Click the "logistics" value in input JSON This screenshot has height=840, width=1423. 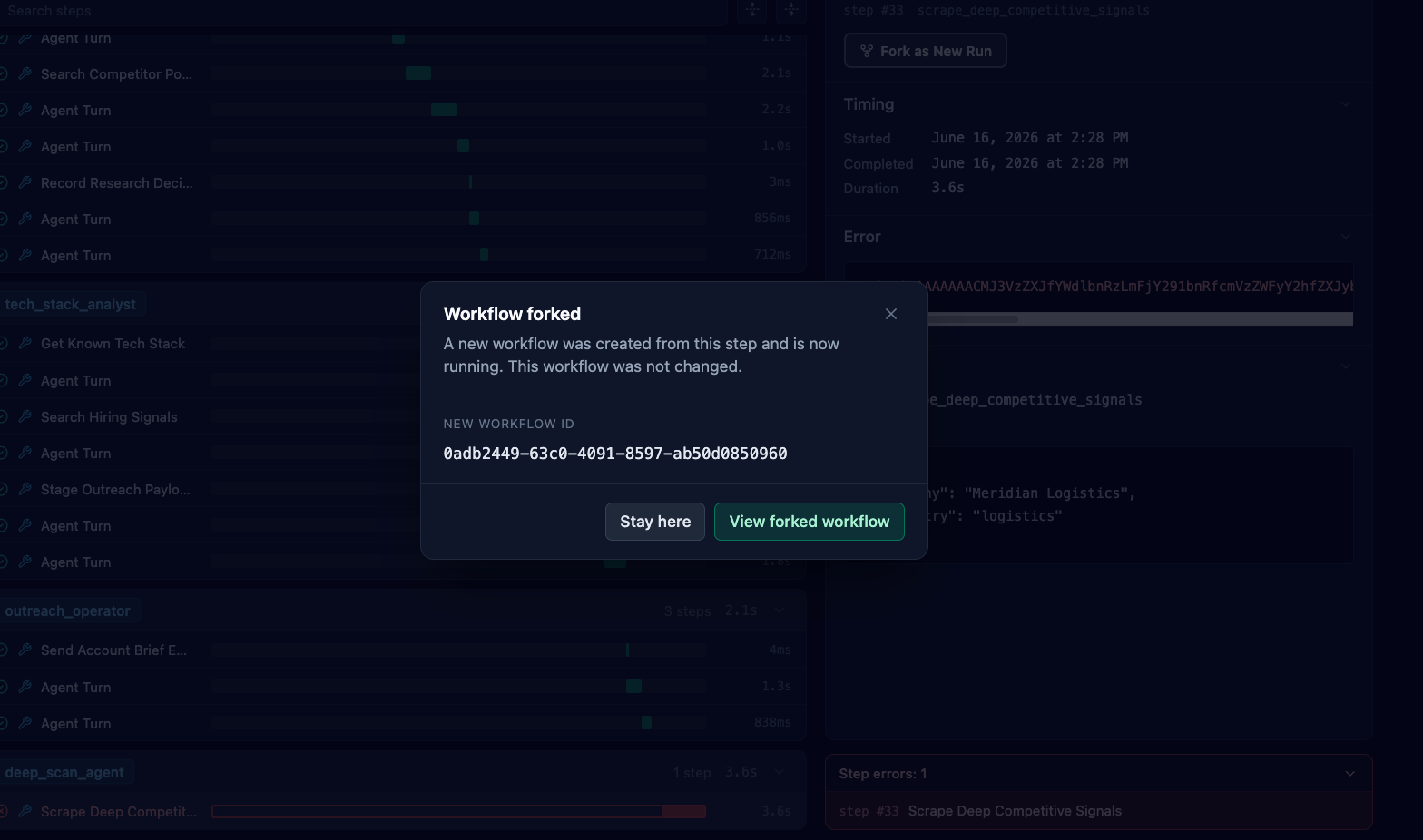pyautogui.click(x=1016, y=516)
